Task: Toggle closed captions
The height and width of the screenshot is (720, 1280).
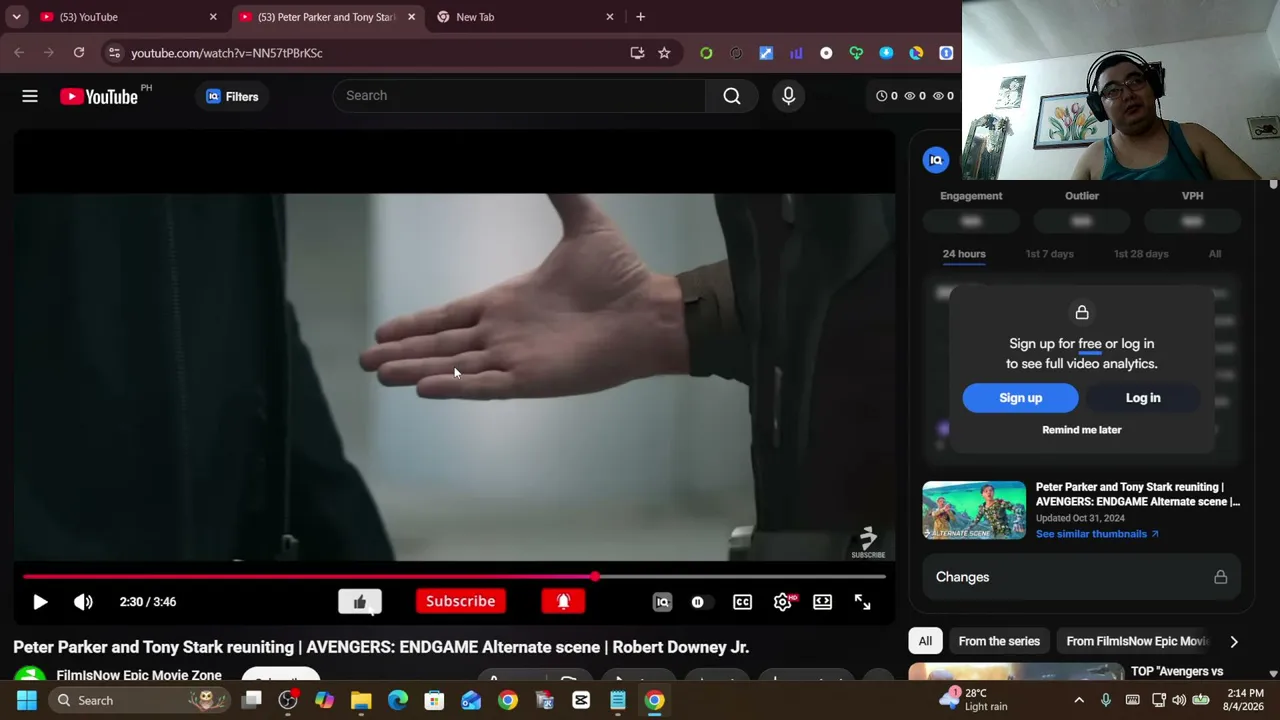Action: (742, 602)
